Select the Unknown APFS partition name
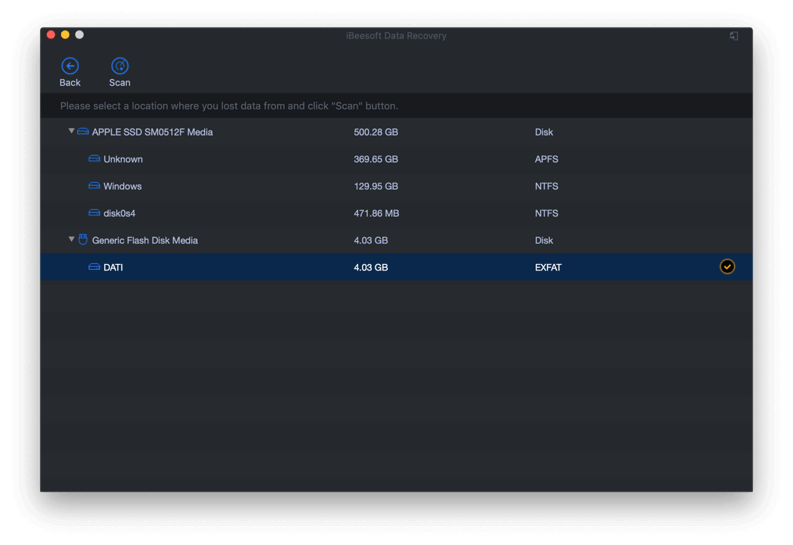 coord(123,159)
